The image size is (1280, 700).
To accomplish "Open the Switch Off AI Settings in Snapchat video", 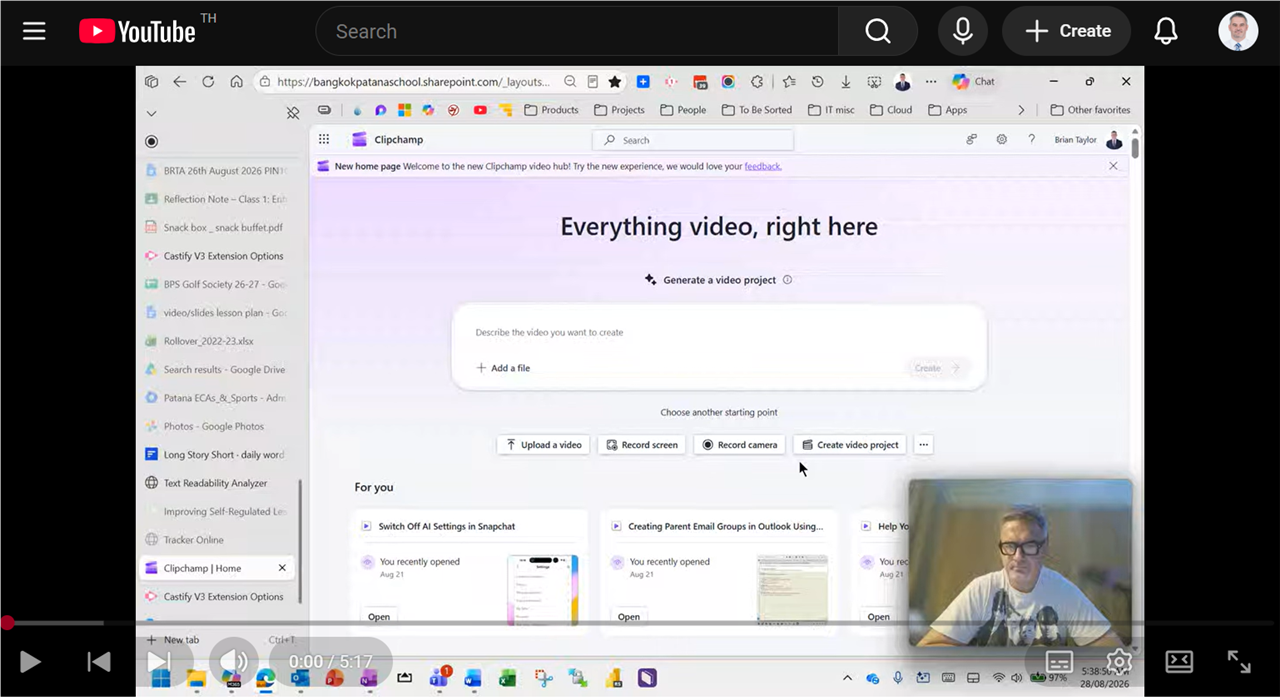I will [x=446, y=526].
